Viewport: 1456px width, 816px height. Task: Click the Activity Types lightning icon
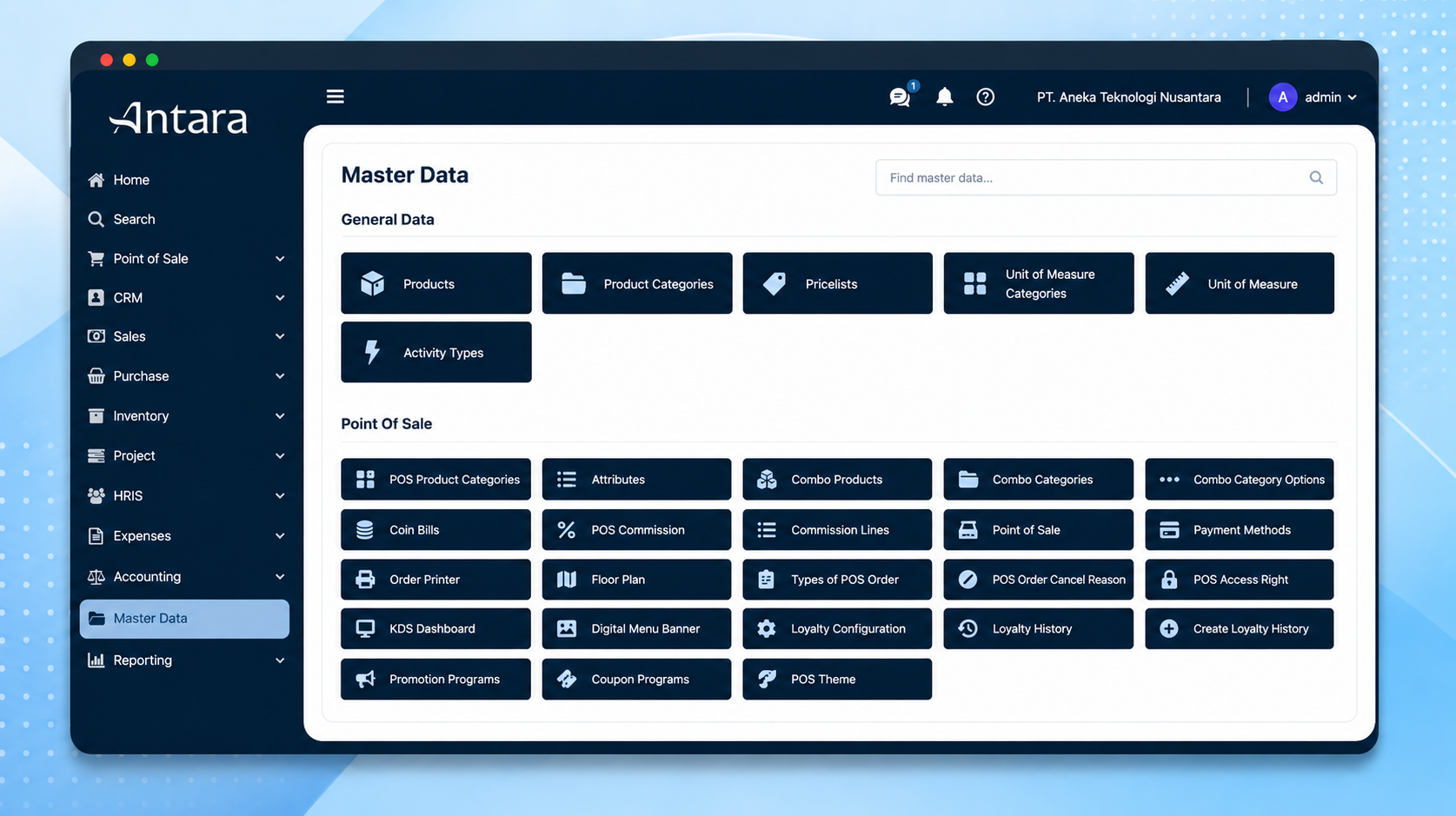[372, 352]
